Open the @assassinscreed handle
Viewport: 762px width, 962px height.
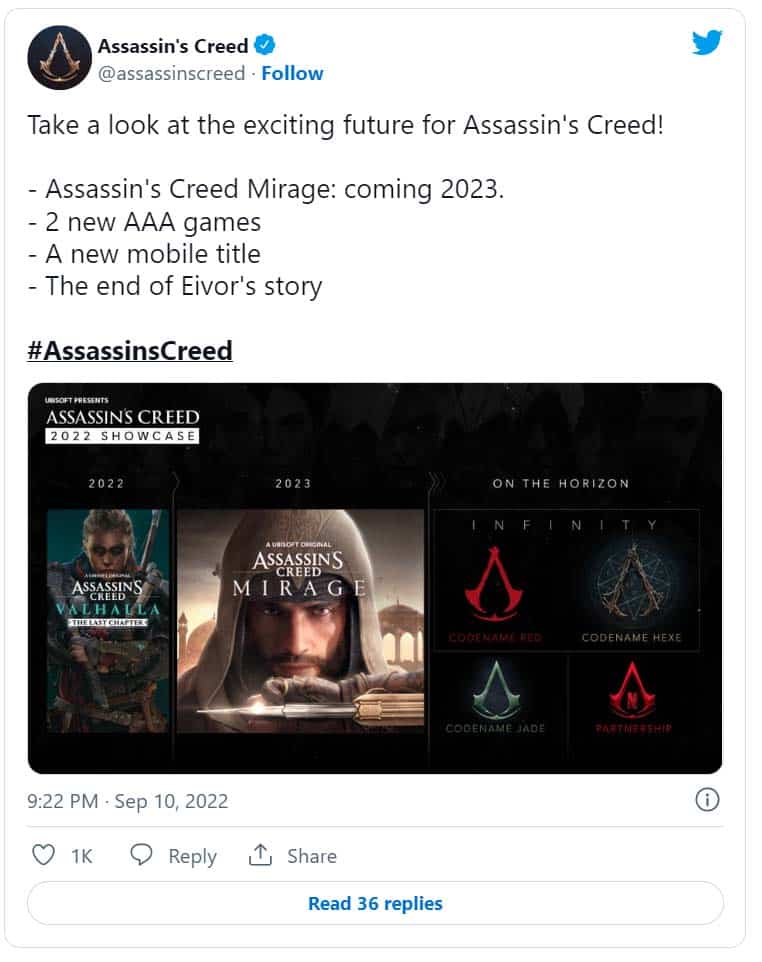pyautogui.click(x=171, y=73)
